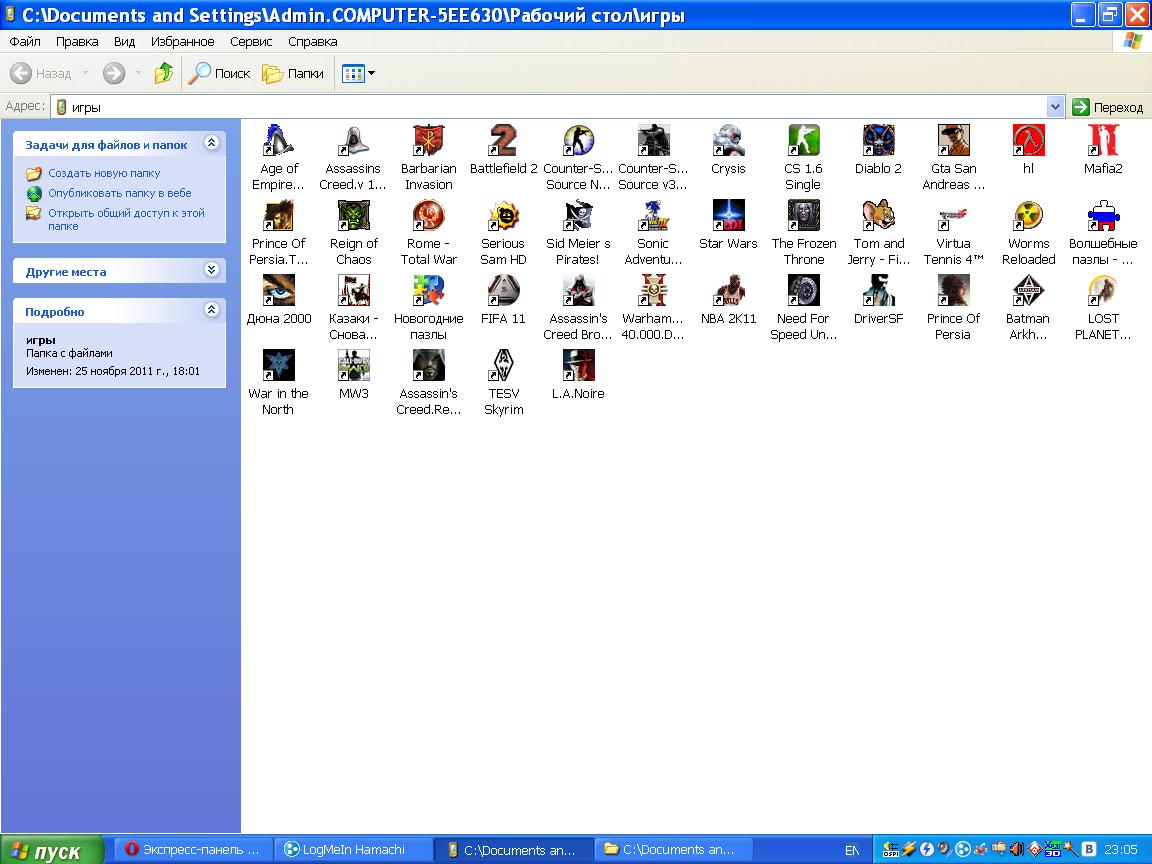Select the MW3 icon
Screen dimensions: 1152x864
[353, 365]
